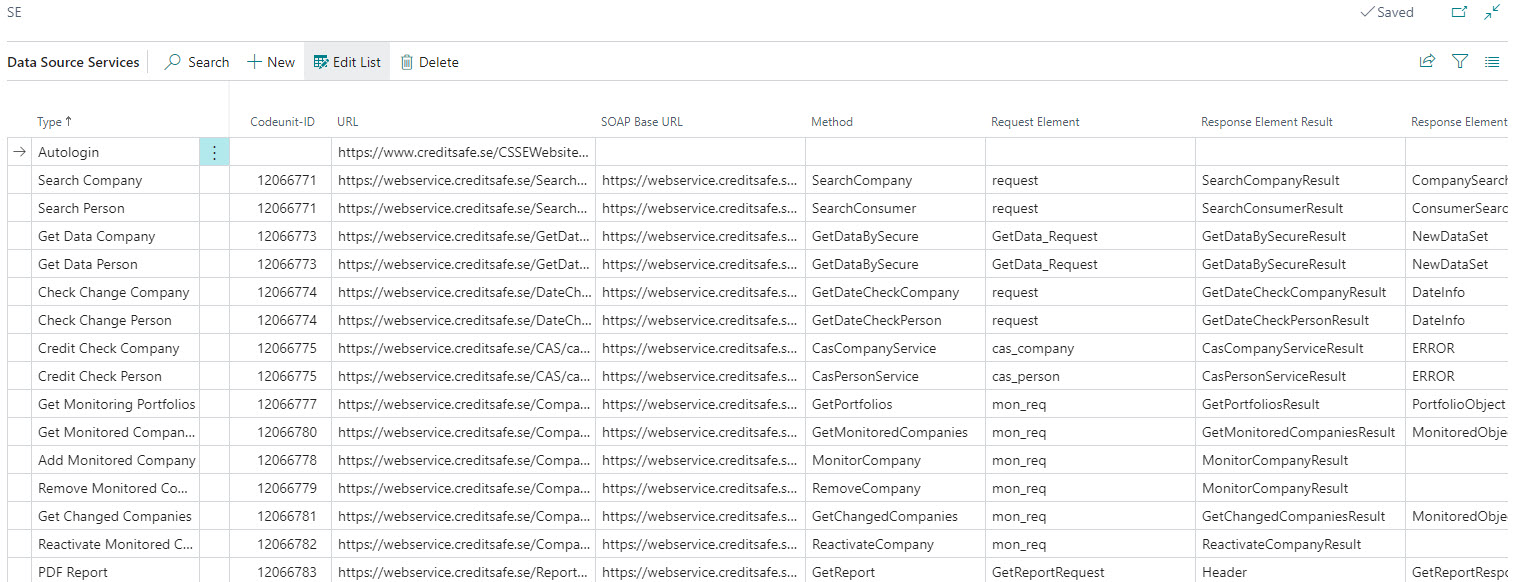Open Request Element column header menu
This screenshot has height=582, width=1520.
pos(1035,122)
